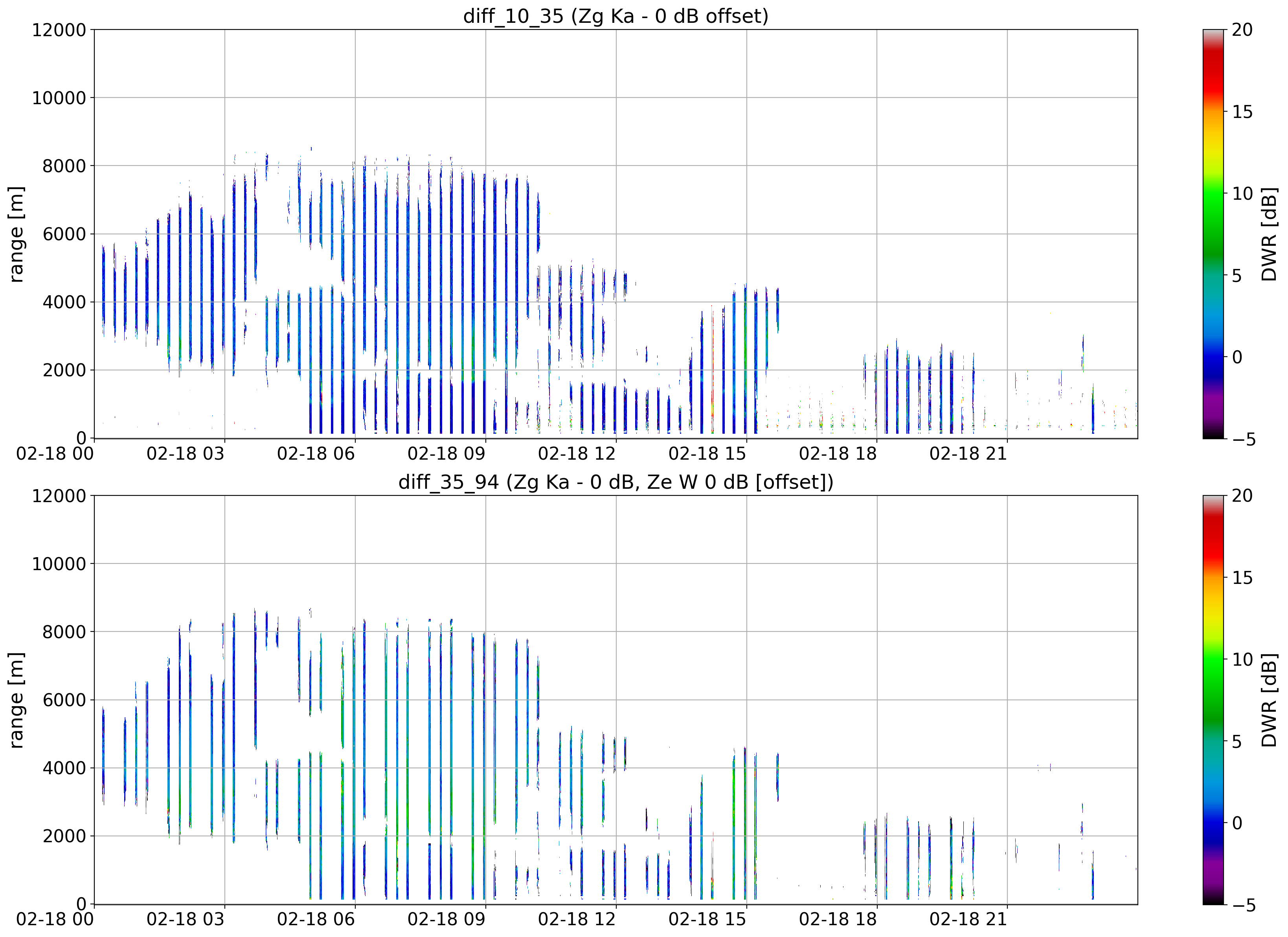Click the "10000" y-tick label on the diff_35_94 plot
The height and width of the screenshot is (937, 1288).
[x=59, y=564]
